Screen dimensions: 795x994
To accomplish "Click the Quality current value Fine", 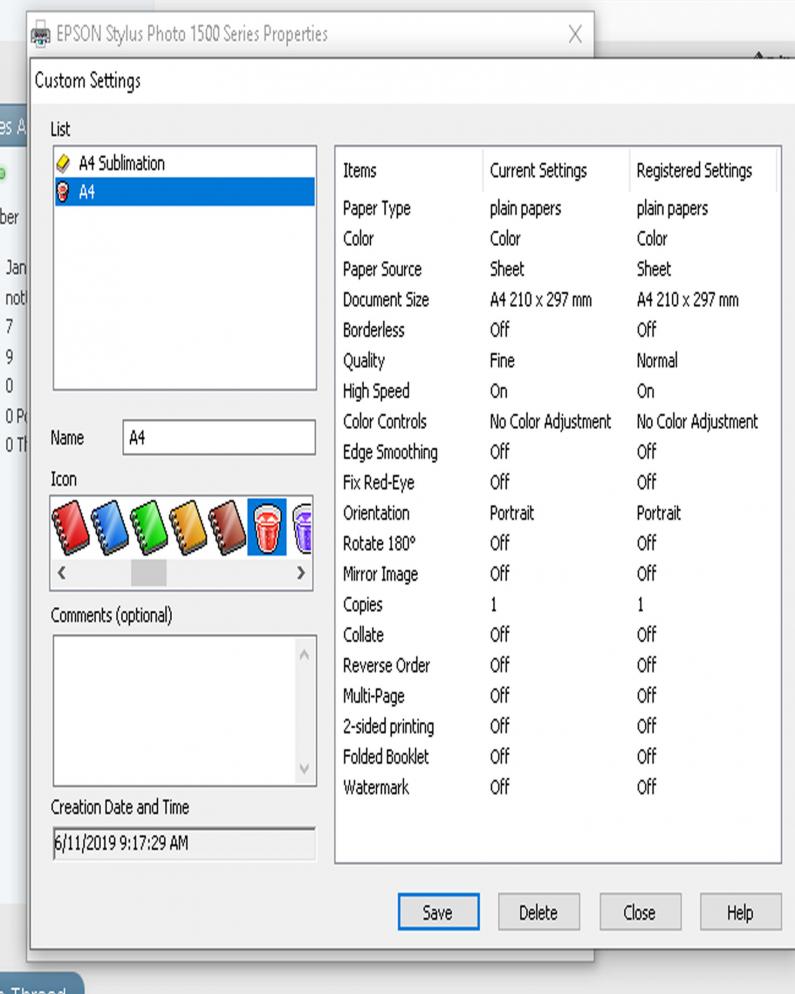I will 502,361.
